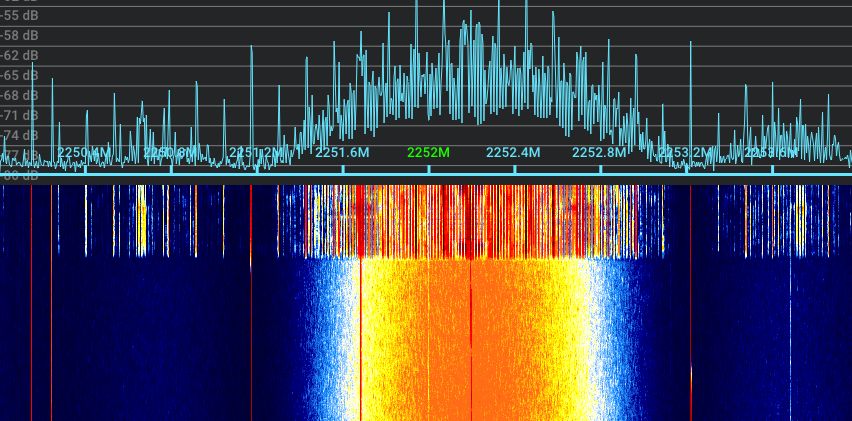Jump to the 2250.4M frequency label

coord(85,153)
